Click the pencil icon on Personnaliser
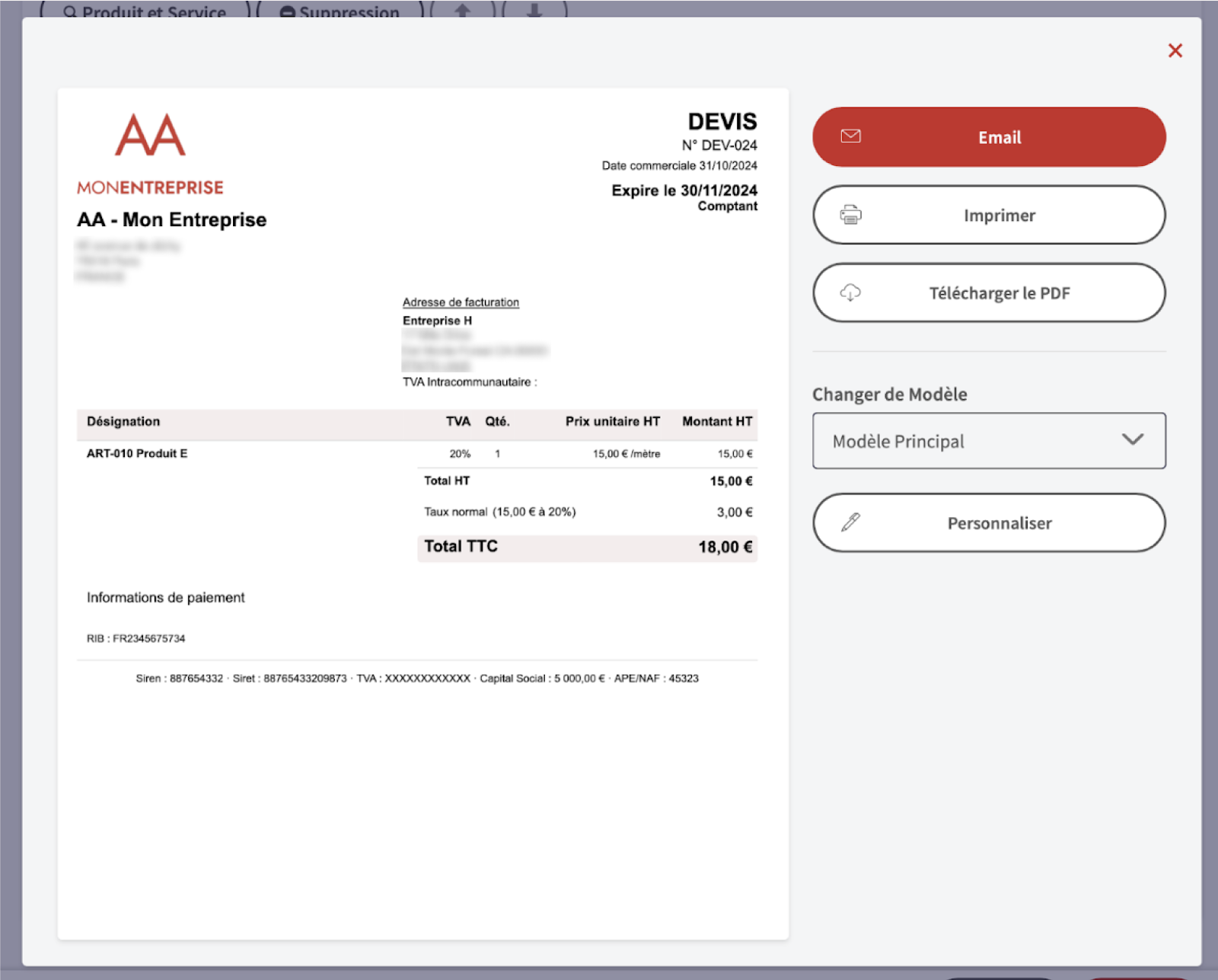Image resolution: width=1218 pixels, height=980 pixels. click(850, 522)
